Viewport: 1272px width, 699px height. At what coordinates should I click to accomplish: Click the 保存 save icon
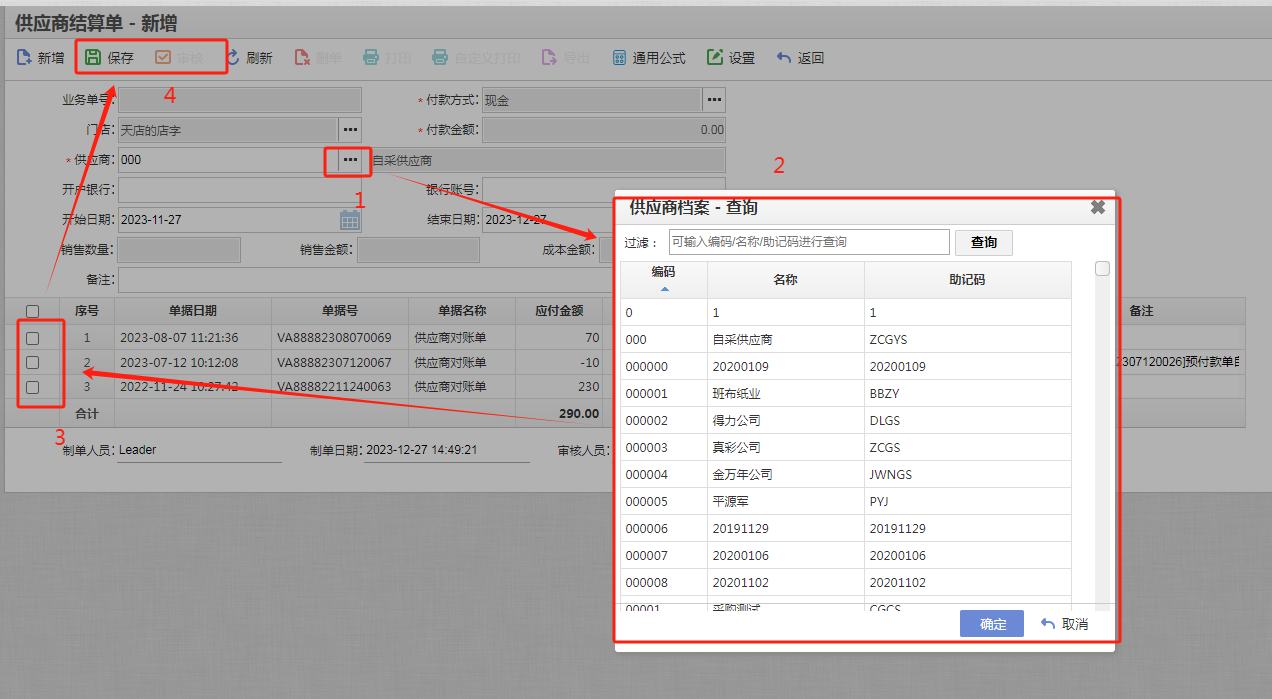coord(93,58)
